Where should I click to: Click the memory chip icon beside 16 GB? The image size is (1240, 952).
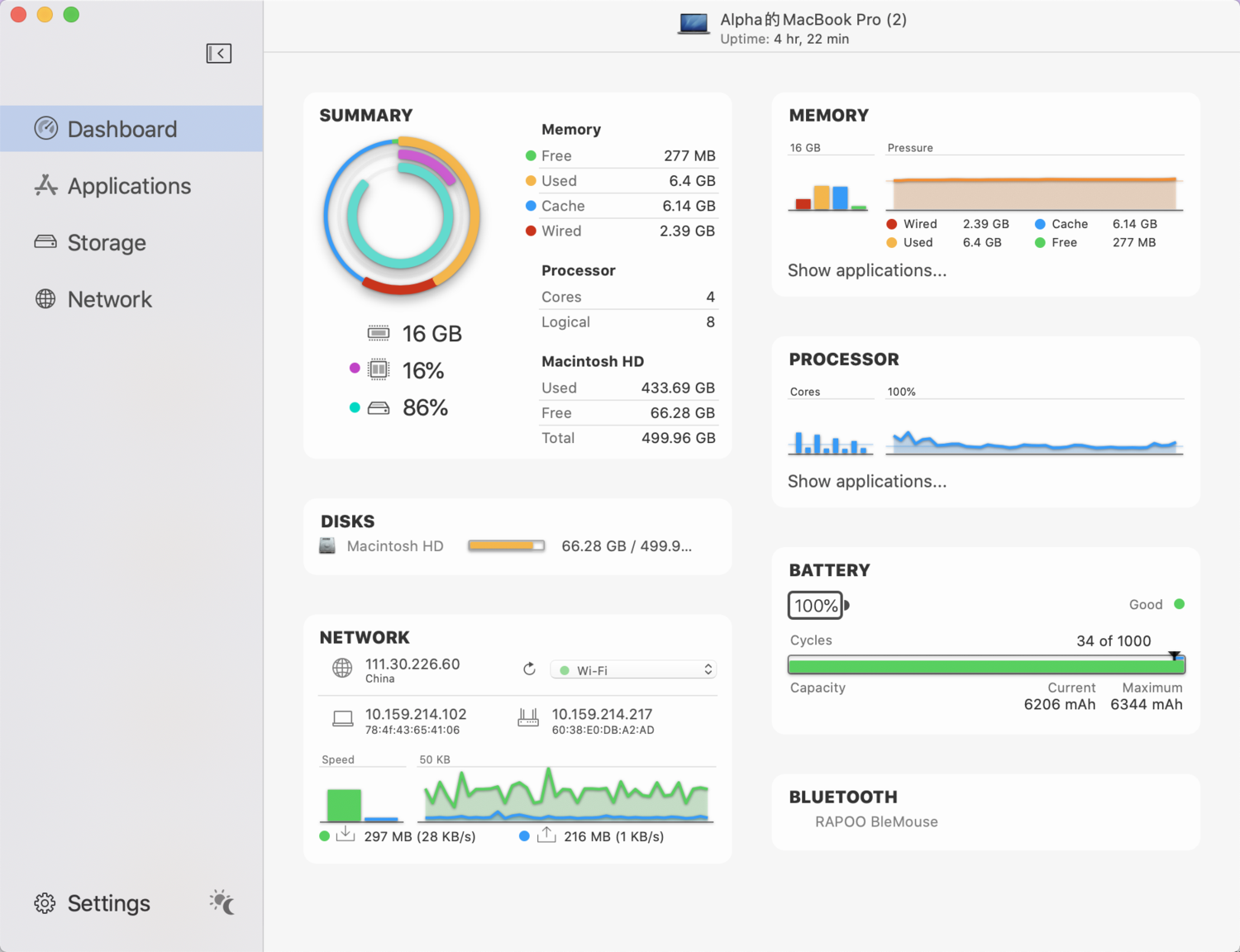click(x=379, y=333)
